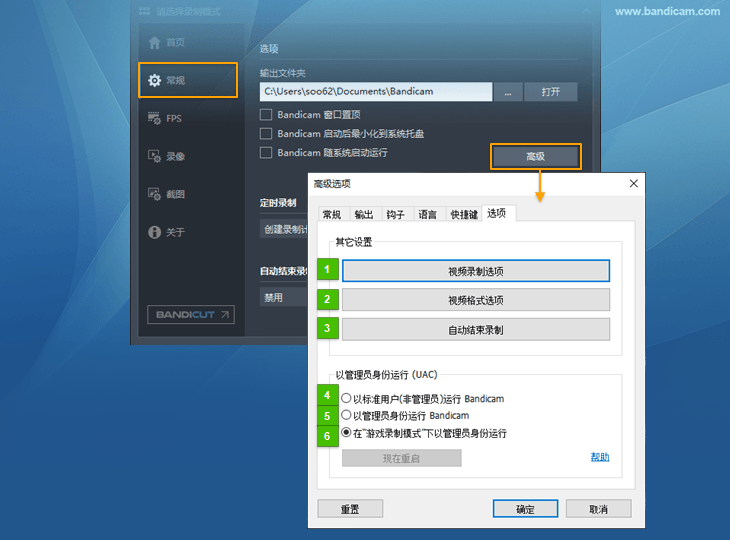730x540 pixels.
Task: Click the 重置 reset button
Action: click(x=350, y=509)
